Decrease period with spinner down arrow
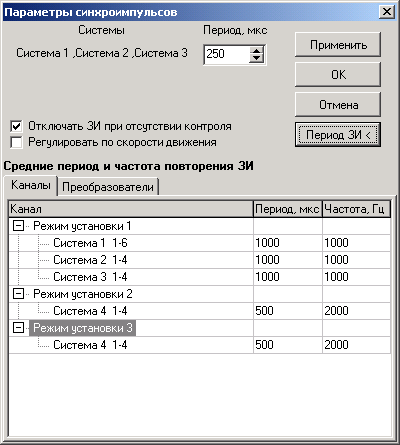The width and height of the screenshot is (400, 445). [256, 58]
